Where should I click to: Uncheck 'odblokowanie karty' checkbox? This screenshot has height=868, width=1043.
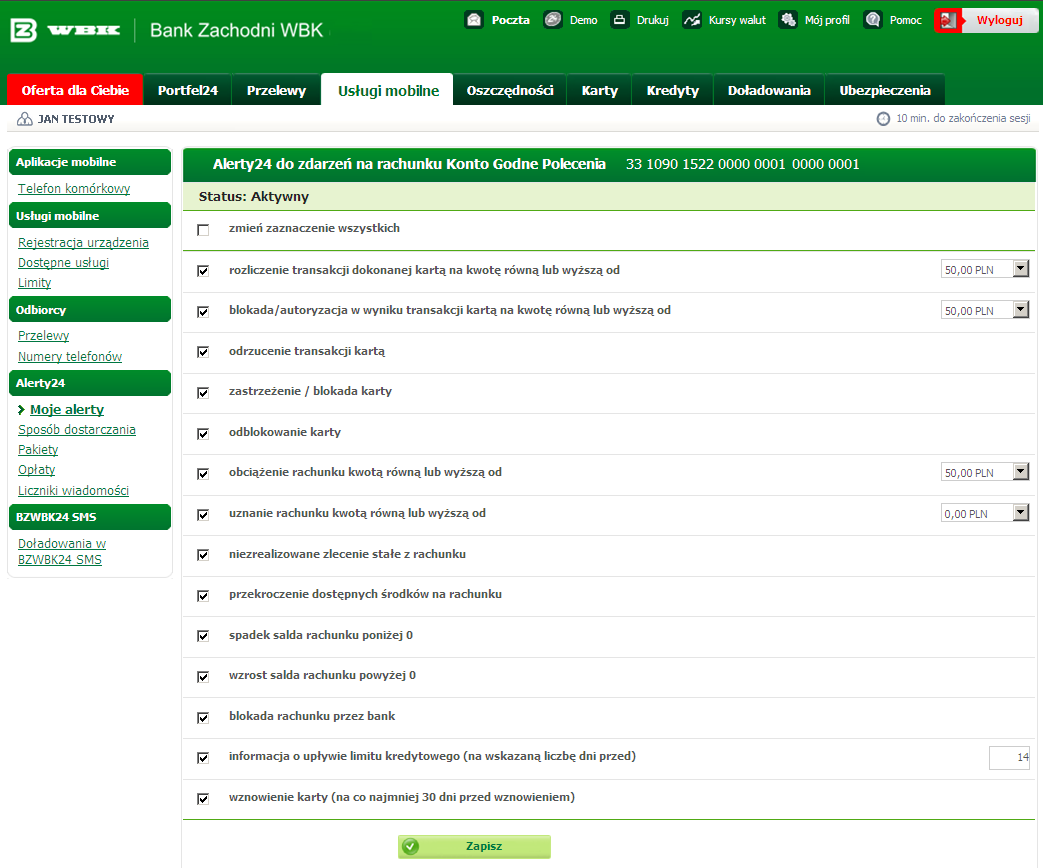(203, 434)
